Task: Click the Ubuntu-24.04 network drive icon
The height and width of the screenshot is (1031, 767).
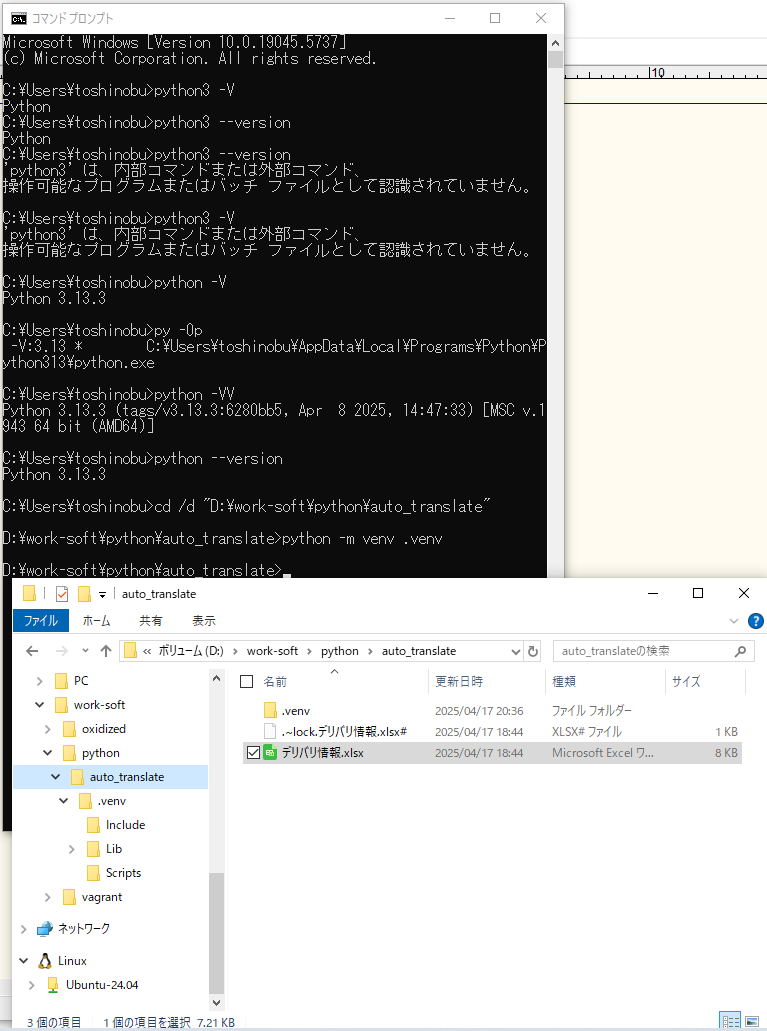Action: click(53, 985)
